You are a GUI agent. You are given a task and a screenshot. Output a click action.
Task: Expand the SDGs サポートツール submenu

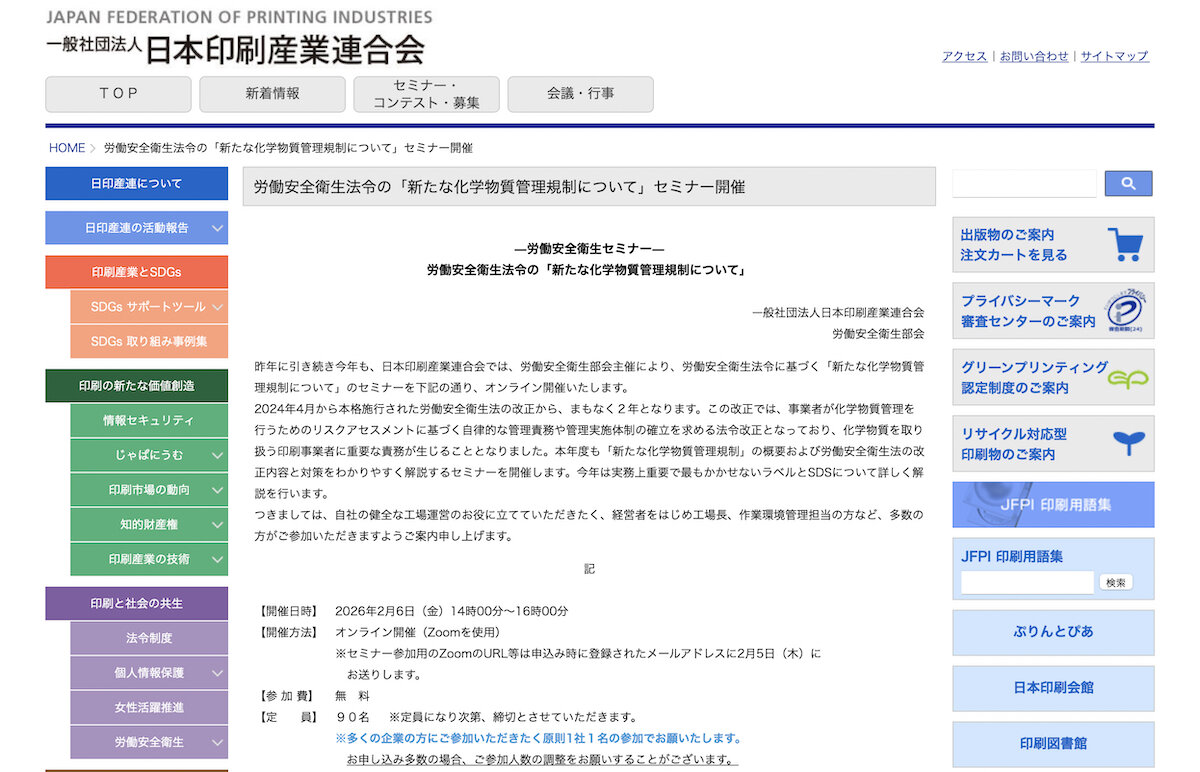tap(217, 307)
